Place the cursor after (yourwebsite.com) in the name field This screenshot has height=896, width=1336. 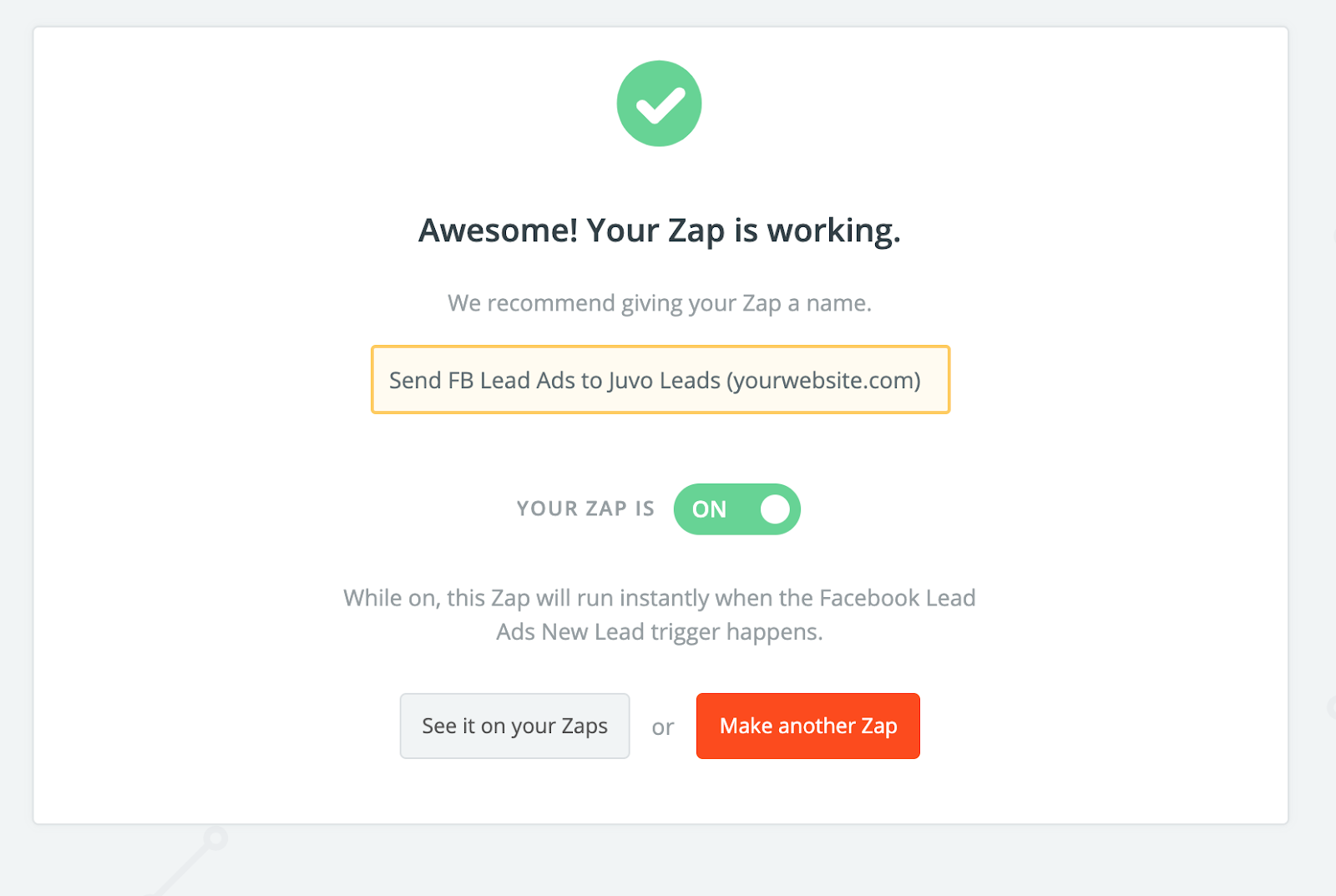tap(922, 381)
